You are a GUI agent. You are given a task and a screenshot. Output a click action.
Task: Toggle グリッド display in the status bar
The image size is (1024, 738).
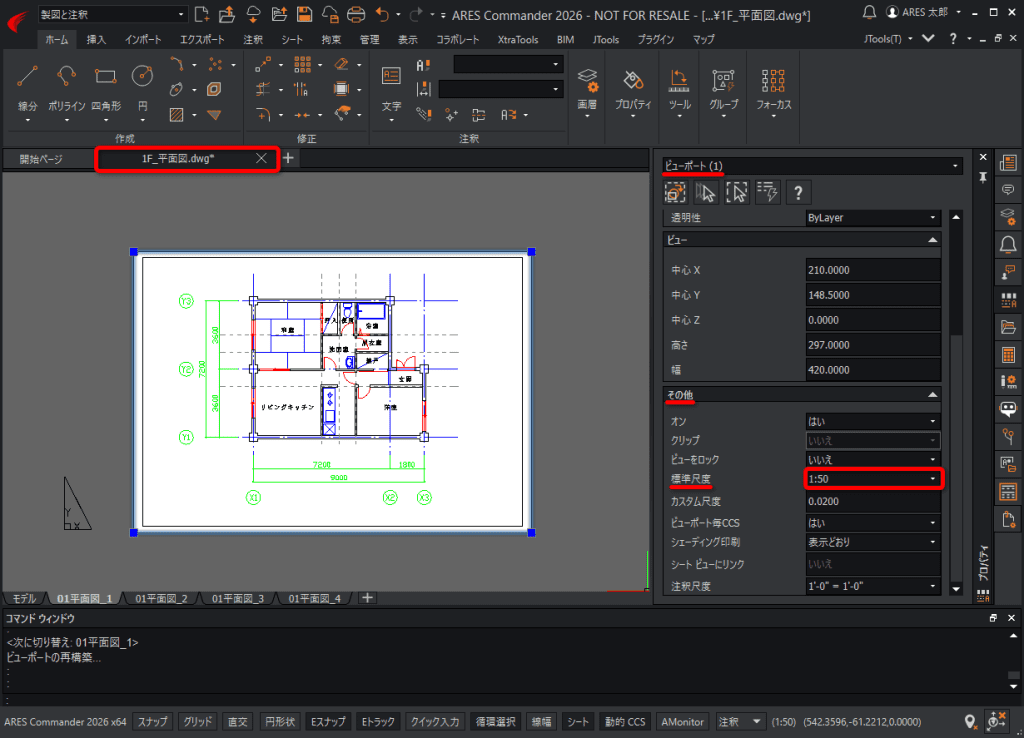tap(198, 722)
